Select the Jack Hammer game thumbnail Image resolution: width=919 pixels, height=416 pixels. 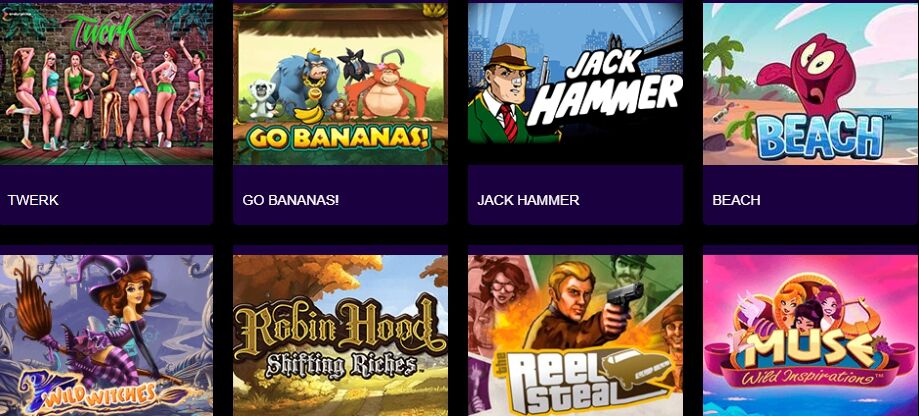tap(575, 84)
